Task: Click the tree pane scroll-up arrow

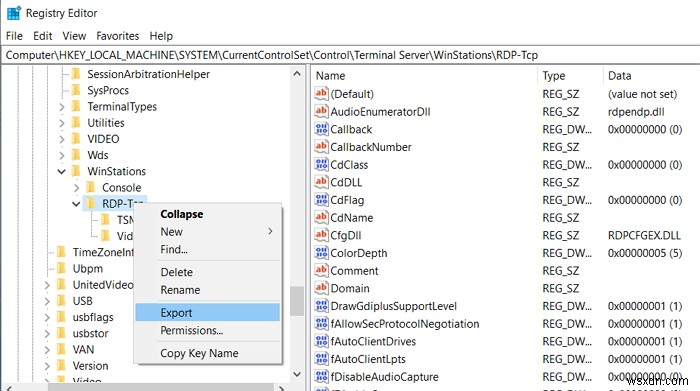Action: (x=297, y=74)
